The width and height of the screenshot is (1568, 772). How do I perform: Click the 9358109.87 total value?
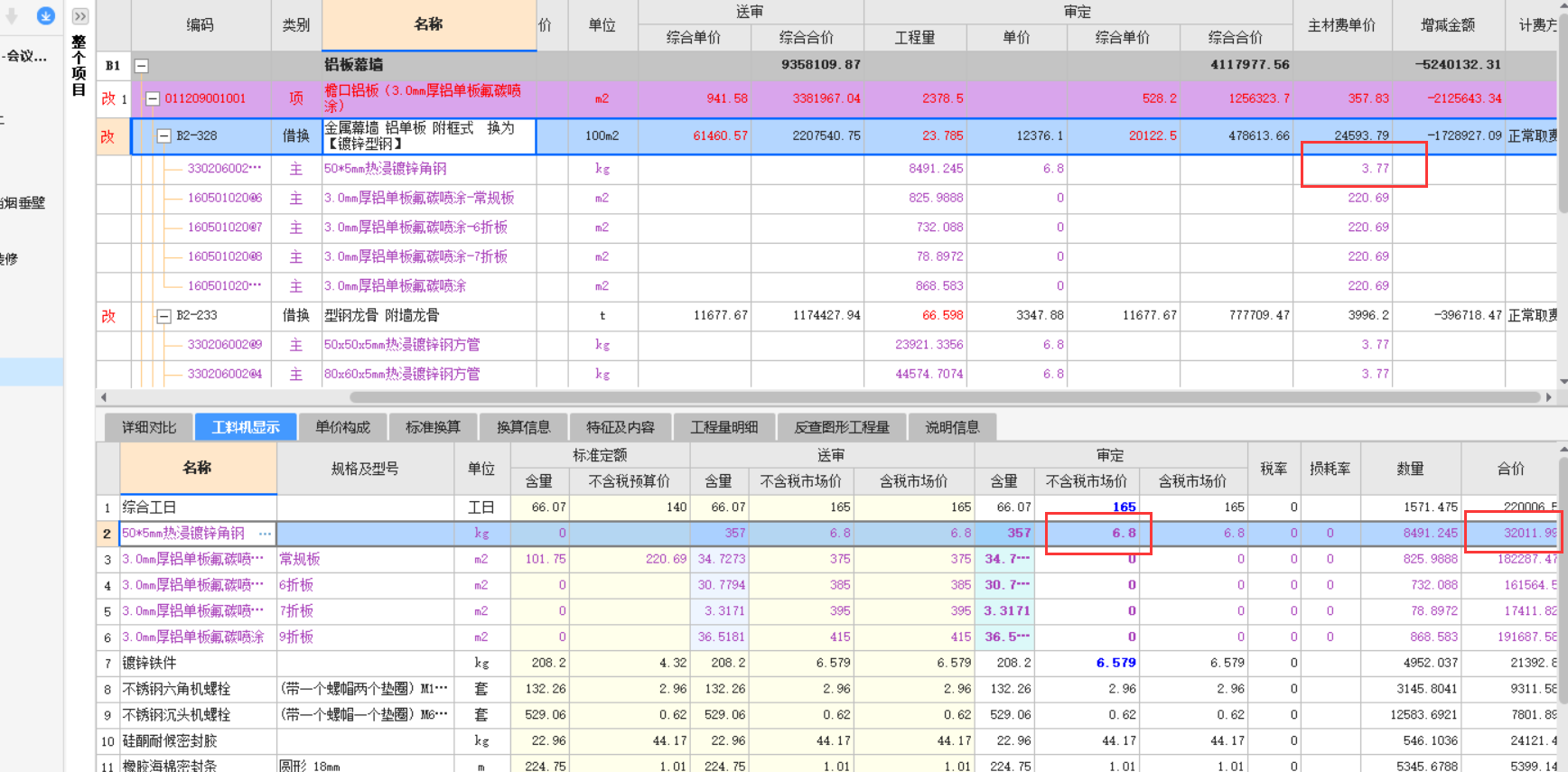point(821,65)
